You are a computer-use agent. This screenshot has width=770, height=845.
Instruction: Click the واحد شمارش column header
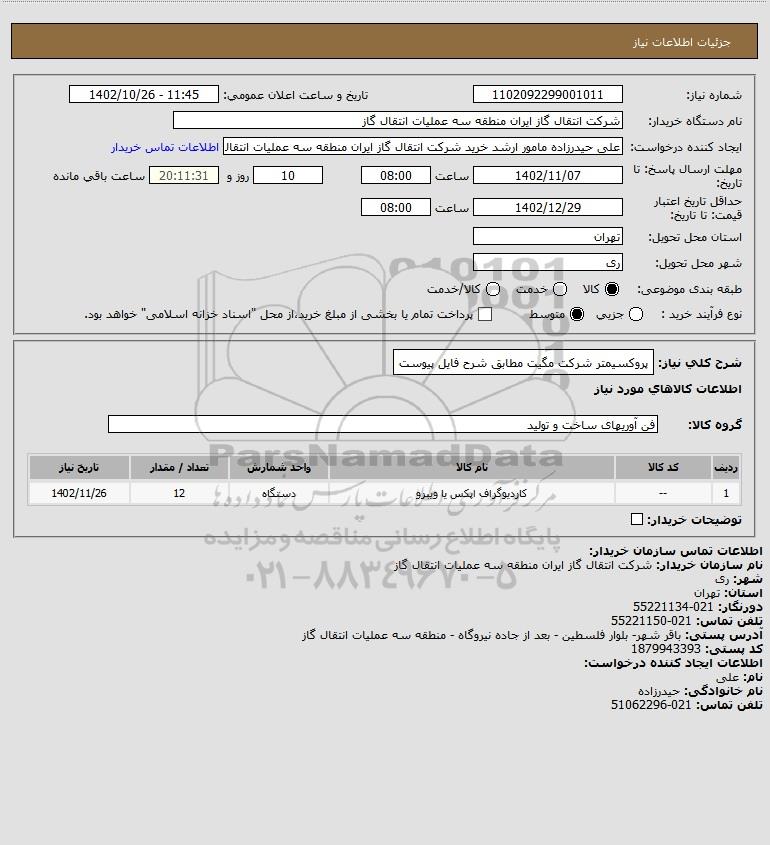pyautogui.click(x=279, y=467)
